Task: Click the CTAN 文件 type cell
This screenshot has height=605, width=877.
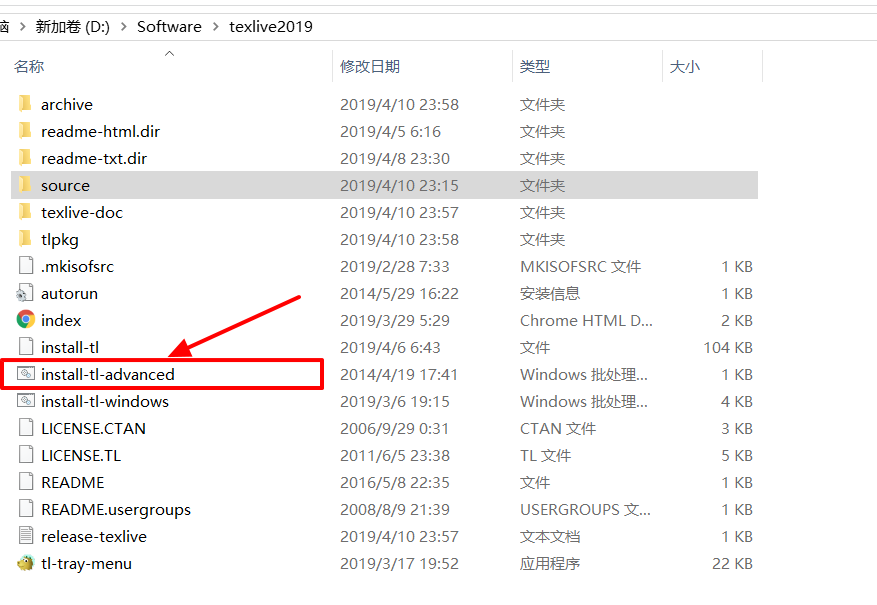Action: pyautogui.click(x=558, y=428)
